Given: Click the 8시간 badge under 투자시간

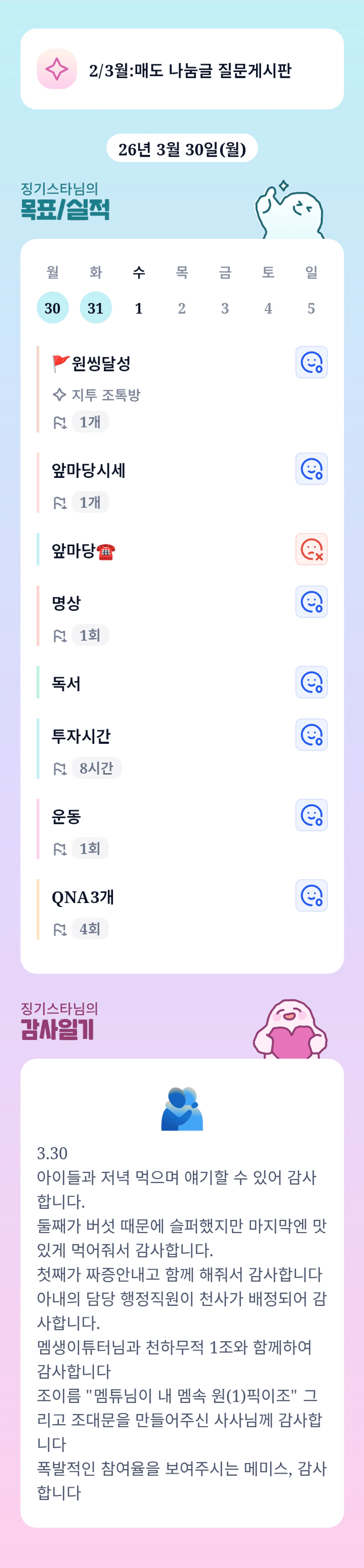Looking at the screenshot, I should 96,768.
